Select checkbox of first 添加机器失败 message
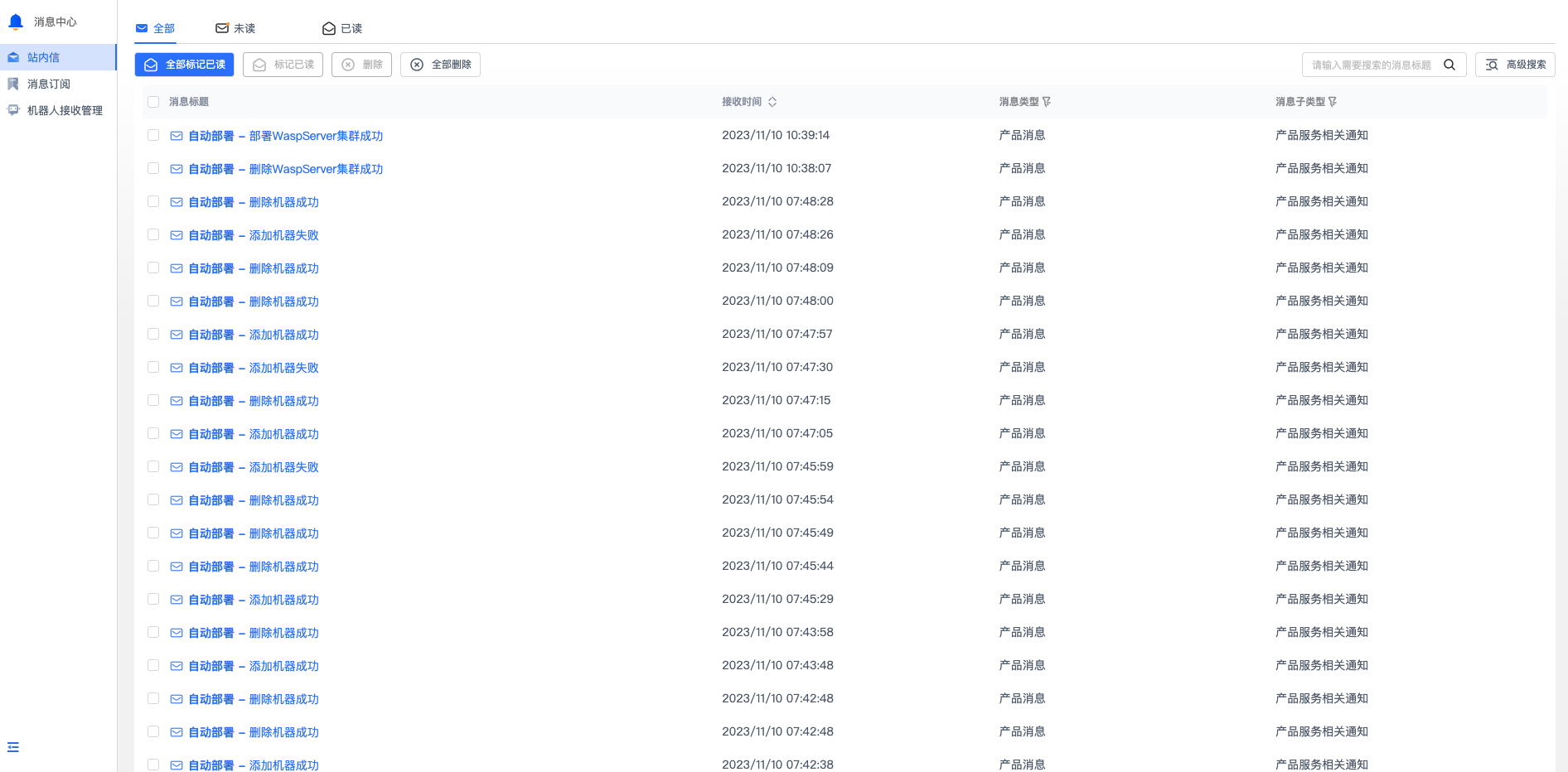This screenshot has width=1568, height=772. [x=153, y=234]
